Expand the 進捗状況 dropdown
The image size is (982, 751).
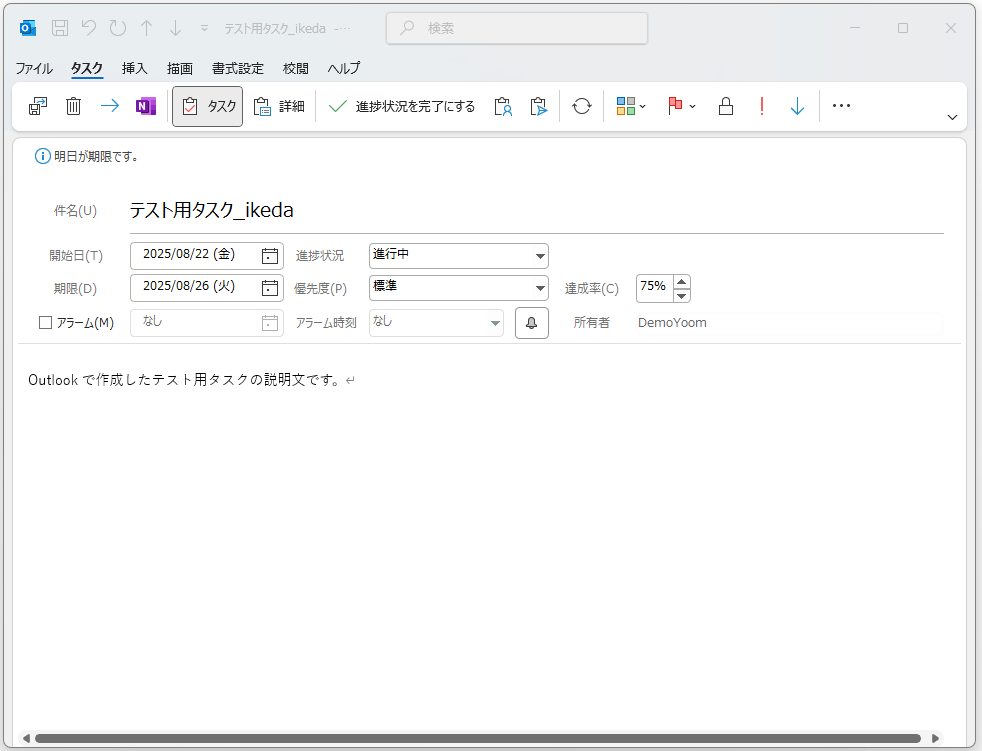pyautogui.click(x=539, y=256)
